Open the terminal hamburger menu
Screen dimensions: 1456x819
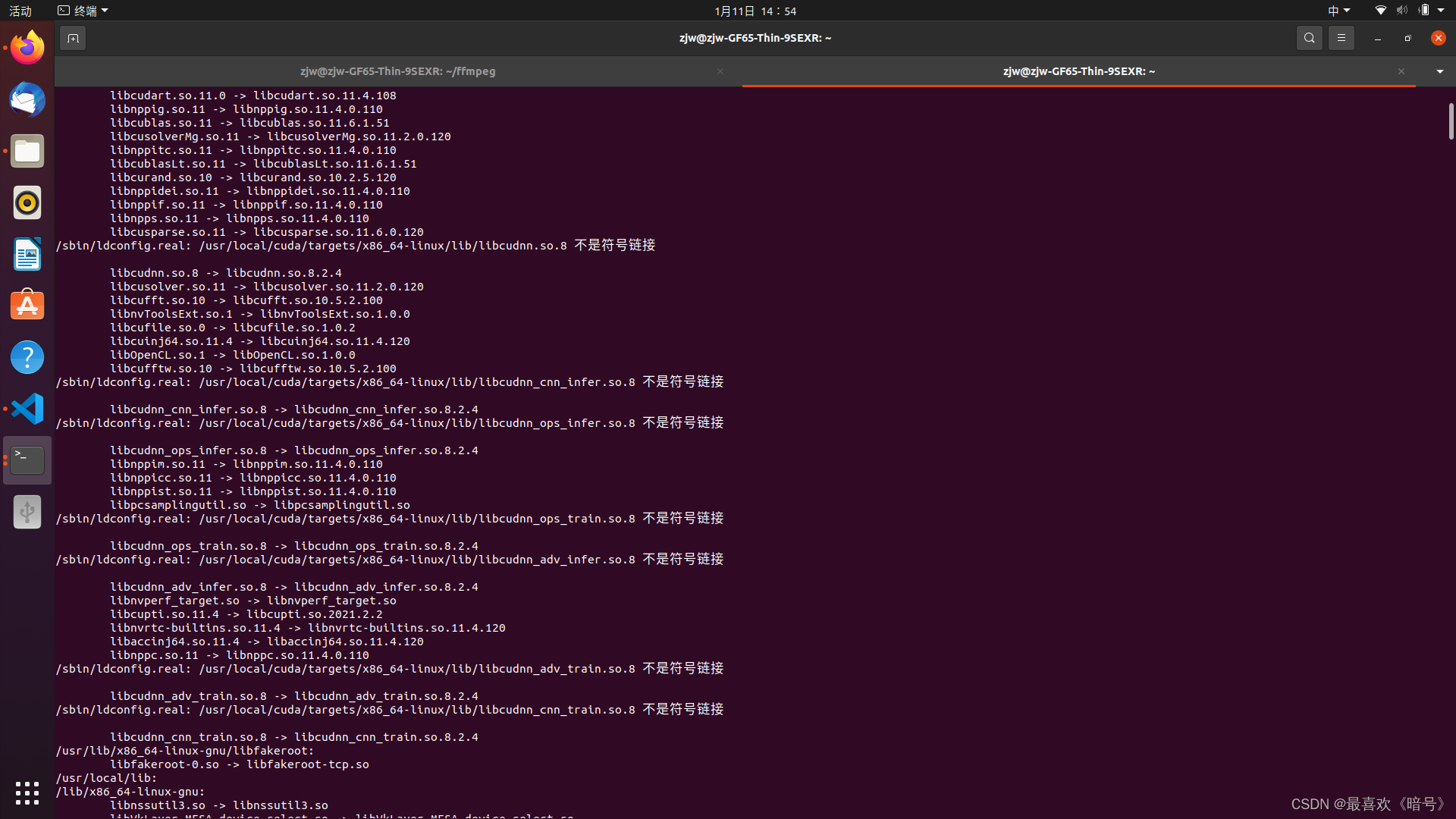(x=1341, y=38)
